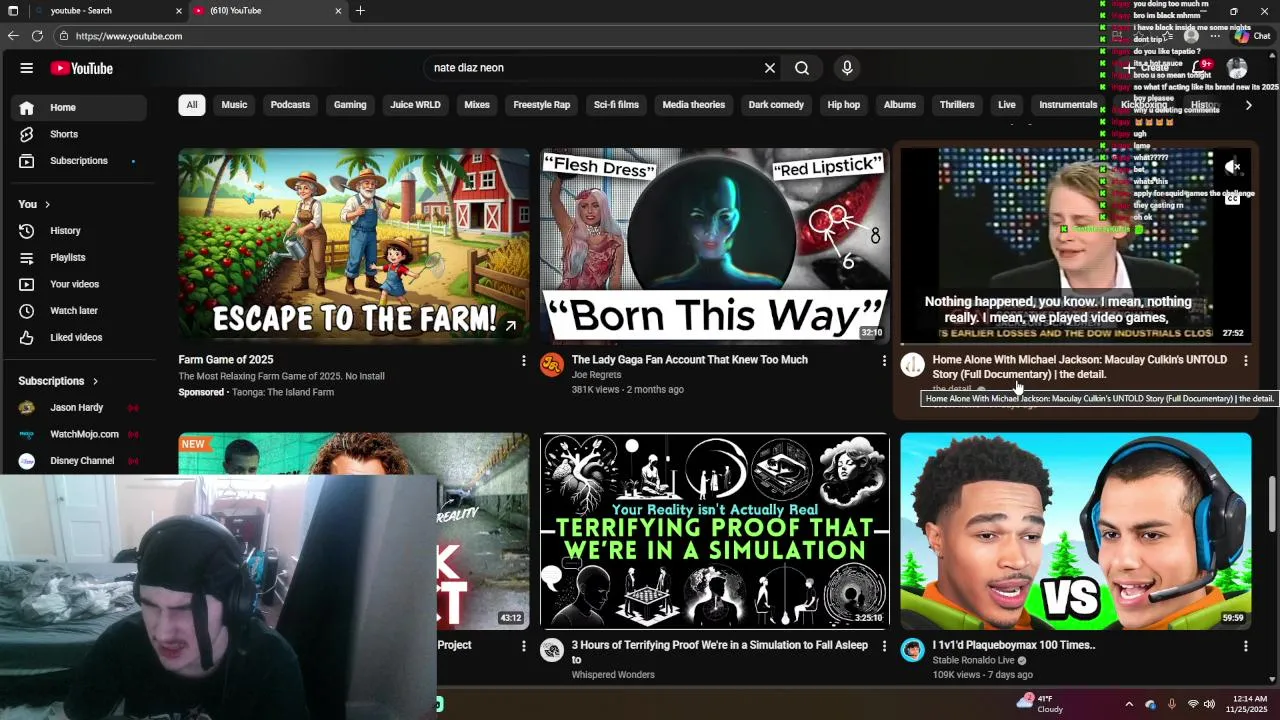Select the All filter chip
Screen dimensions: 1280x720
(192, 105)
